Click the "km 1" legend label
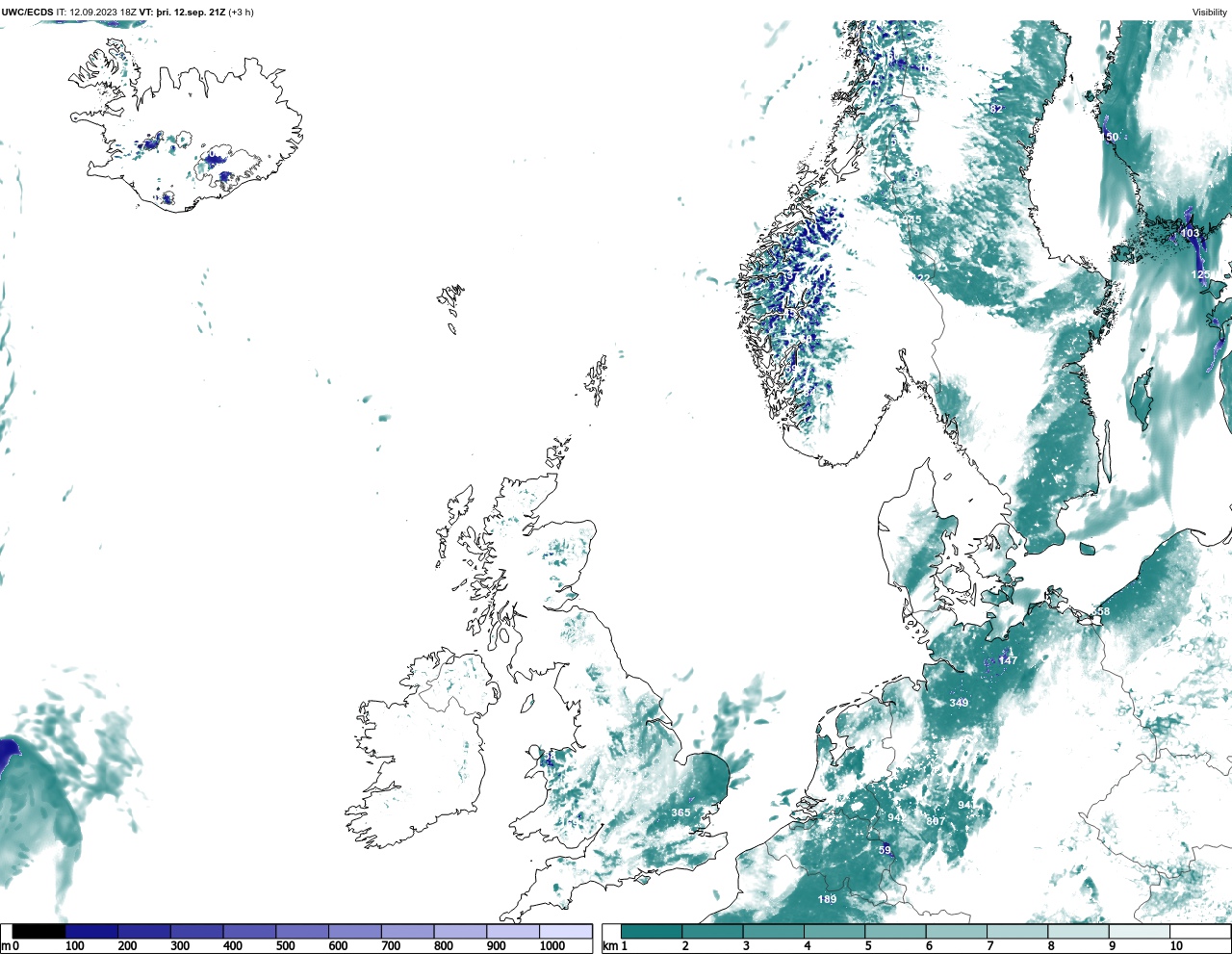The image size is (1232, 954). (x=616, y=946)
